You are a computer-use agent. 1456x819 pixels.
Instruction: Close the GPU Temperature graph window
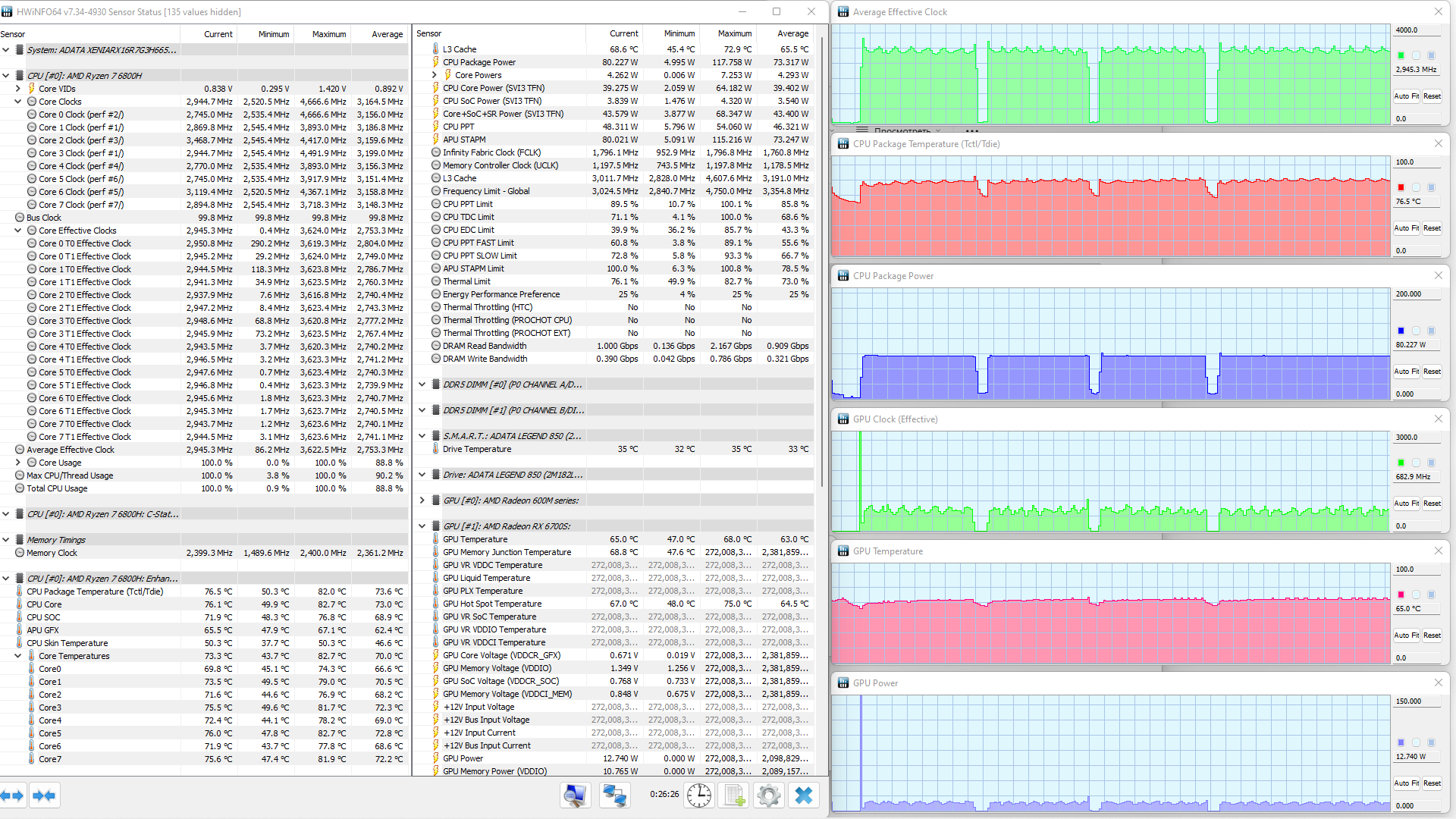coord(1438,551)
